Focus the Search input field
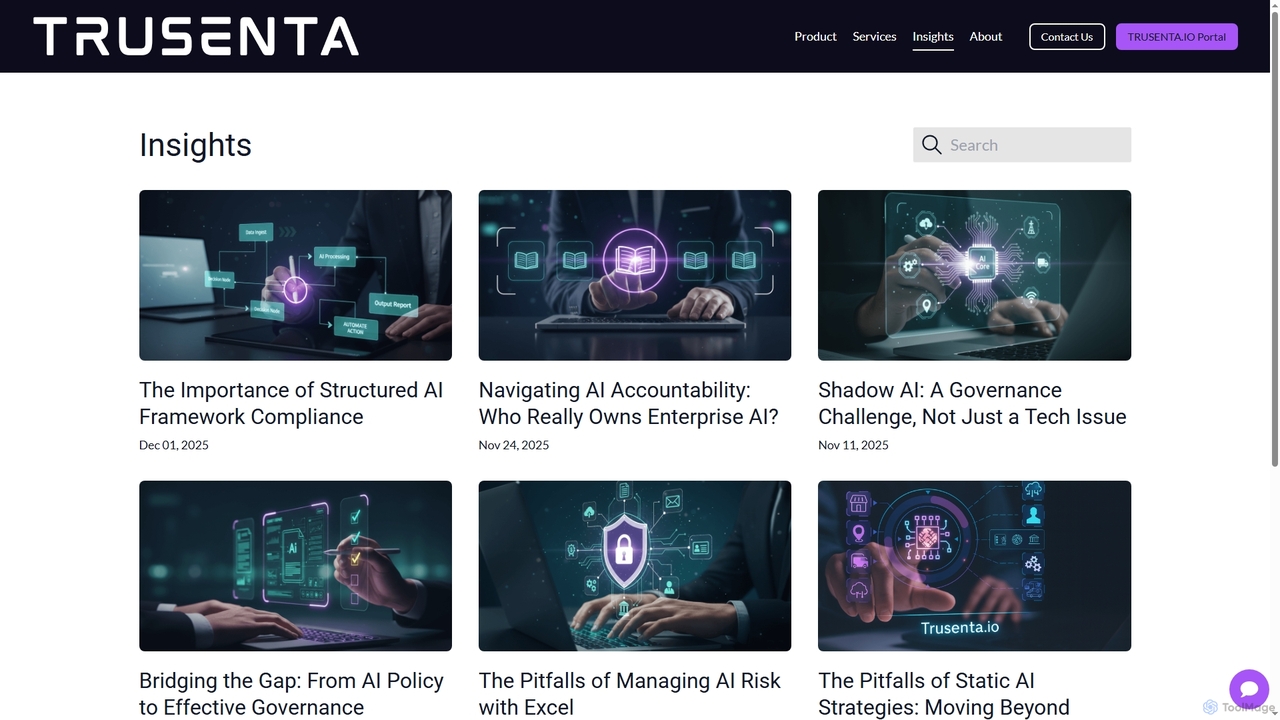The width and height of the screenshot is (1280, 720). click(1022, 145)
